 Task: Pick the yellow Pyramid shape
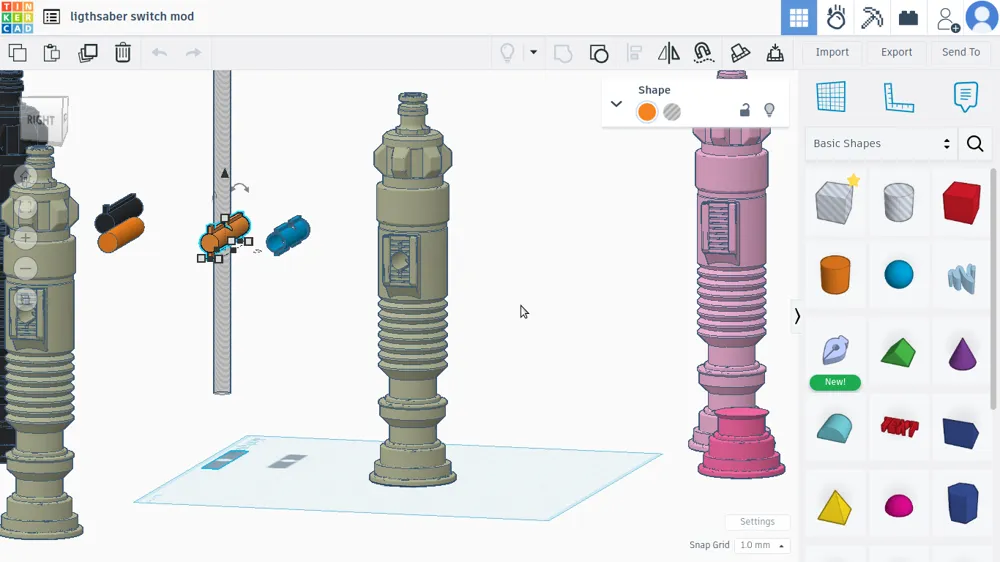click(x=834, y=507)
